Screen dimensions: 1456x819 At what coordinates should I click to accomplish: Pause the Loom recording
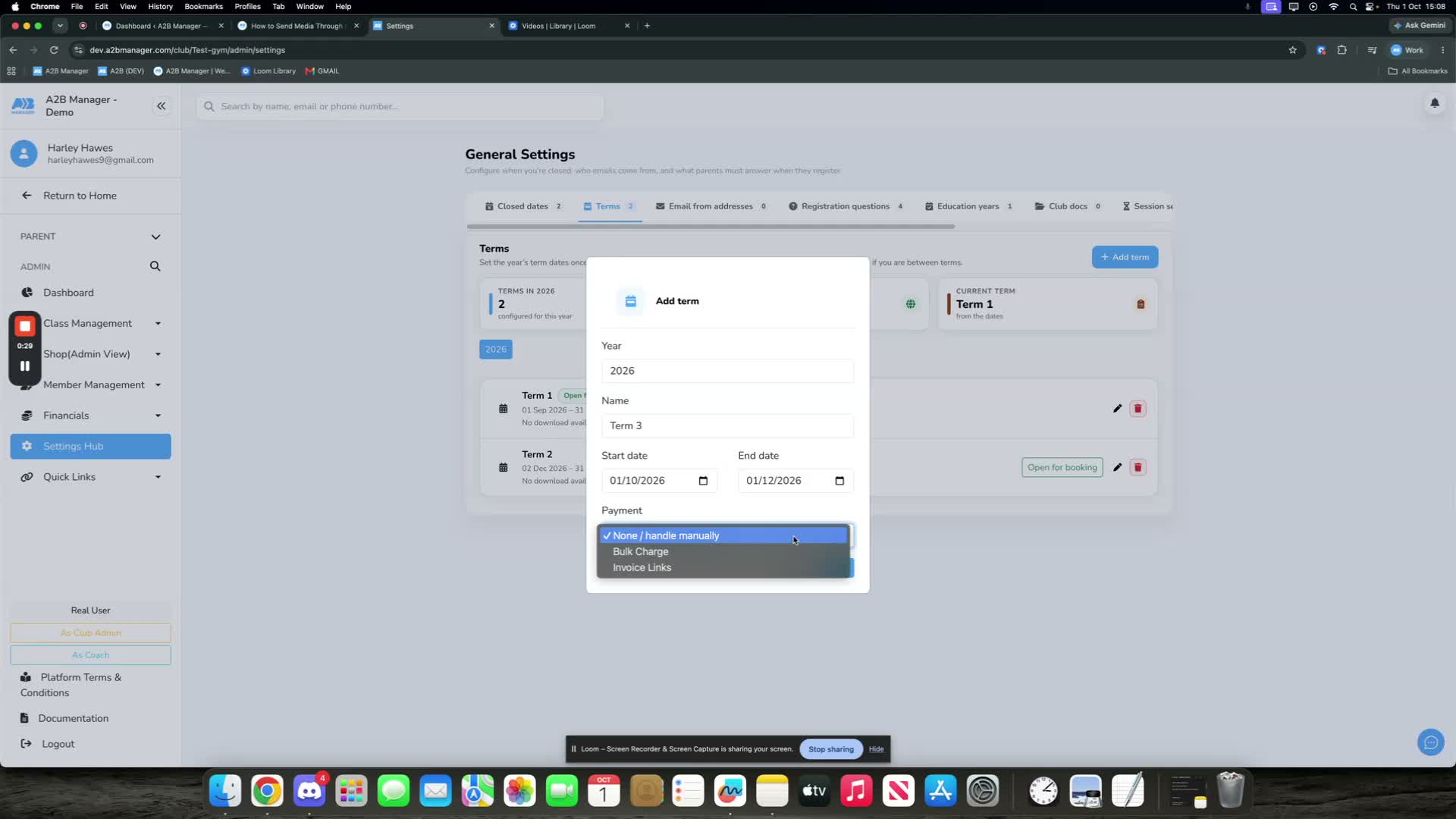point(25,366)
